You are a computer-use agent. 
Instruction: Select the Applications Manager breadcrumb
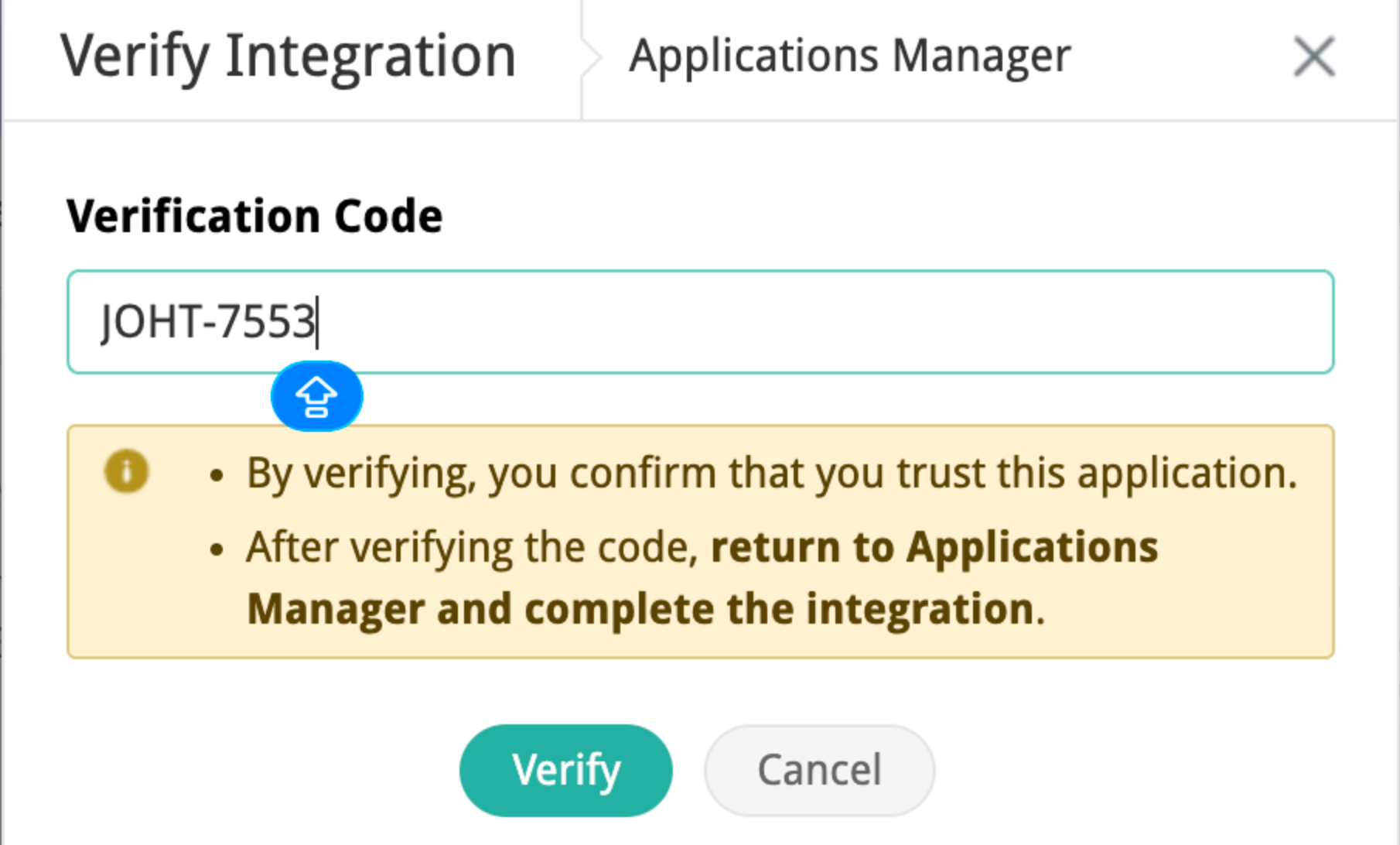click(x=849, y=56)
